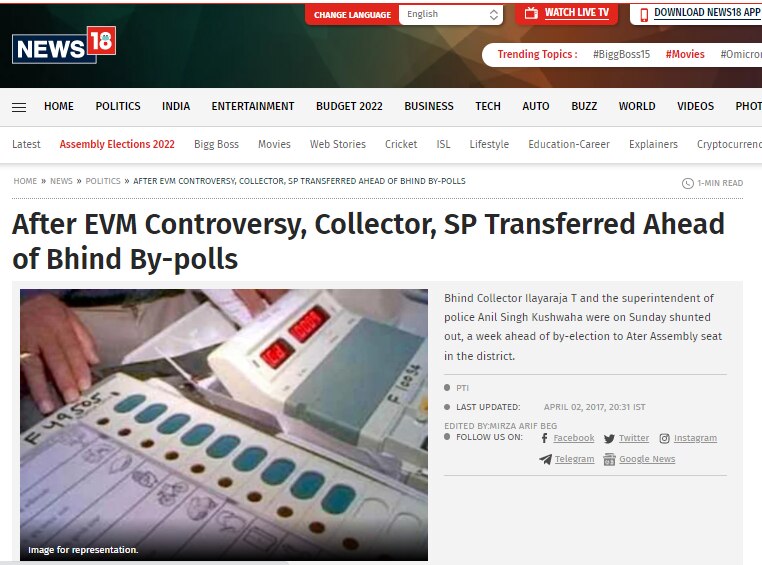Image resolution: width=762 pixels, height=565 pixels.
Task: Click the Change Language label
Action: tap(352, 15)
